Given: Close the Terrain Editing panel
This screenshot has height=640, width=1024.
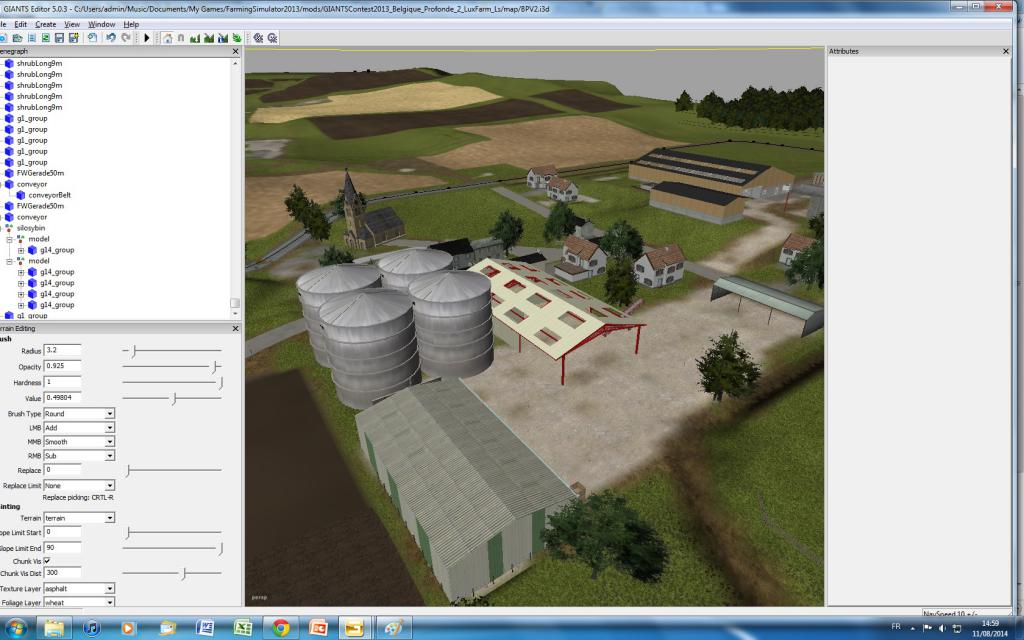Looking at the screenshot, I should [235, 328].
